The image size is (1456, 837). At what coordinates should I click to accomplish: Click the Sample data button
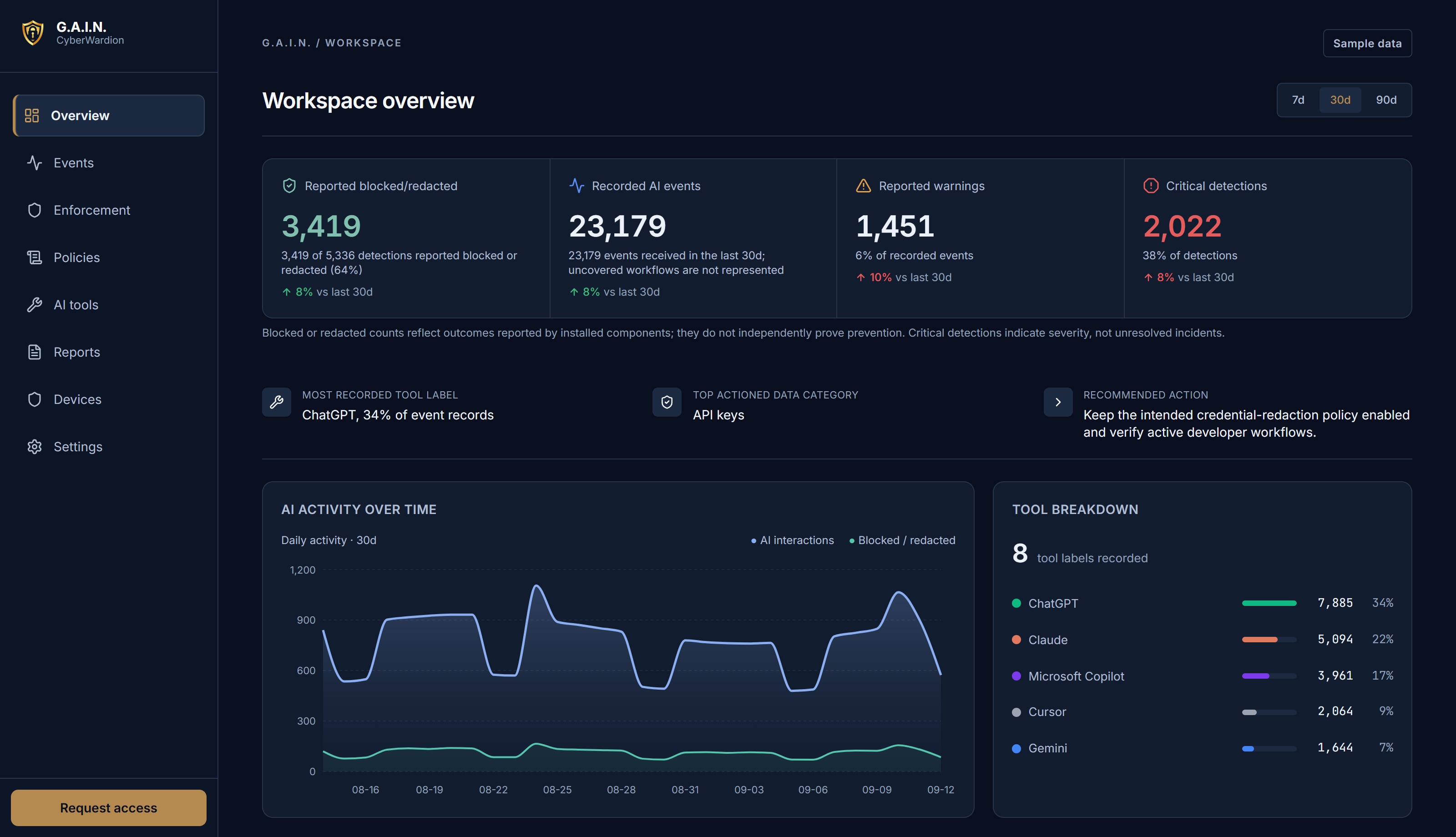coord(1367,43)
